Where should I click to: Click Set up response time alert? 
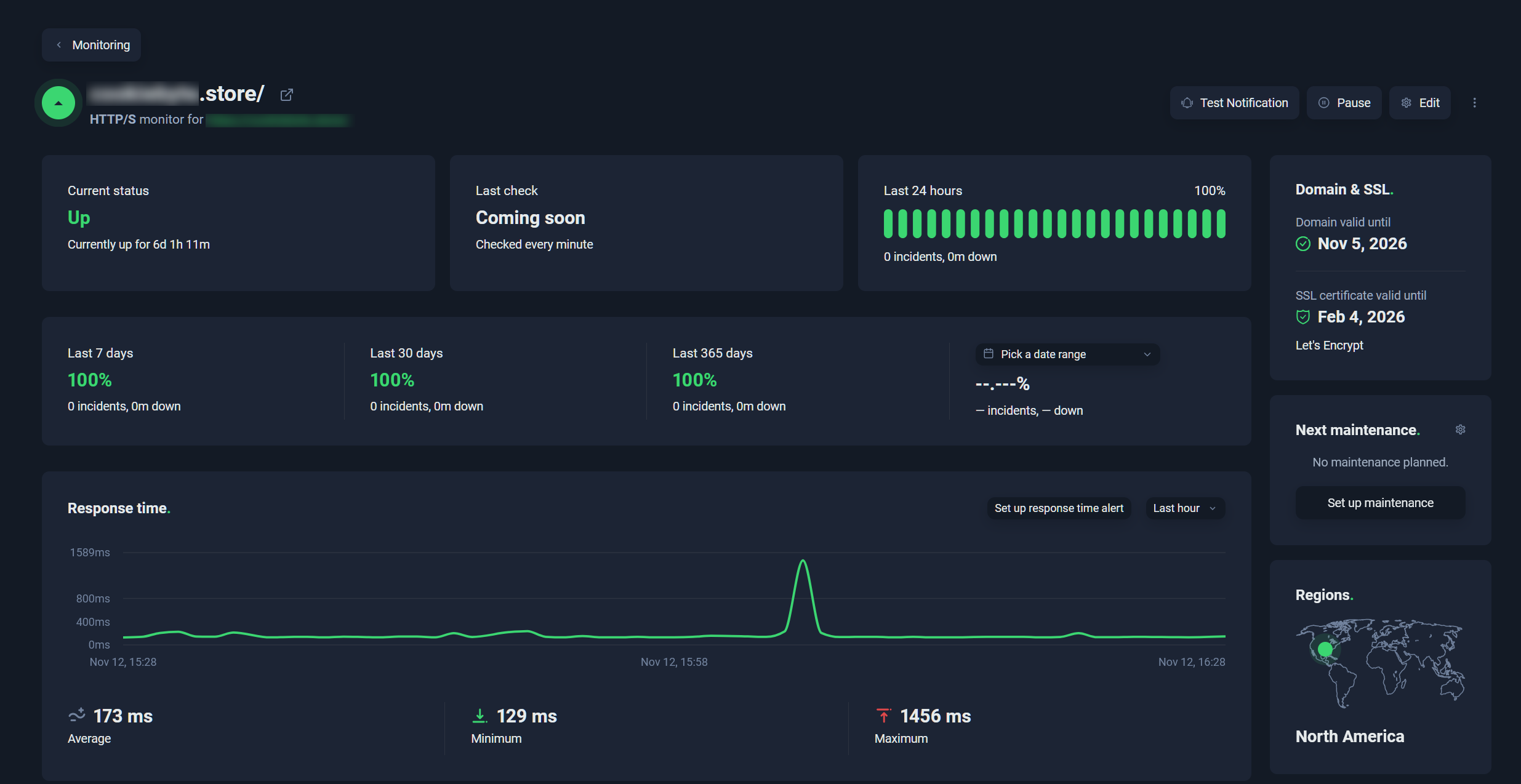click(x=1059, y=508)
